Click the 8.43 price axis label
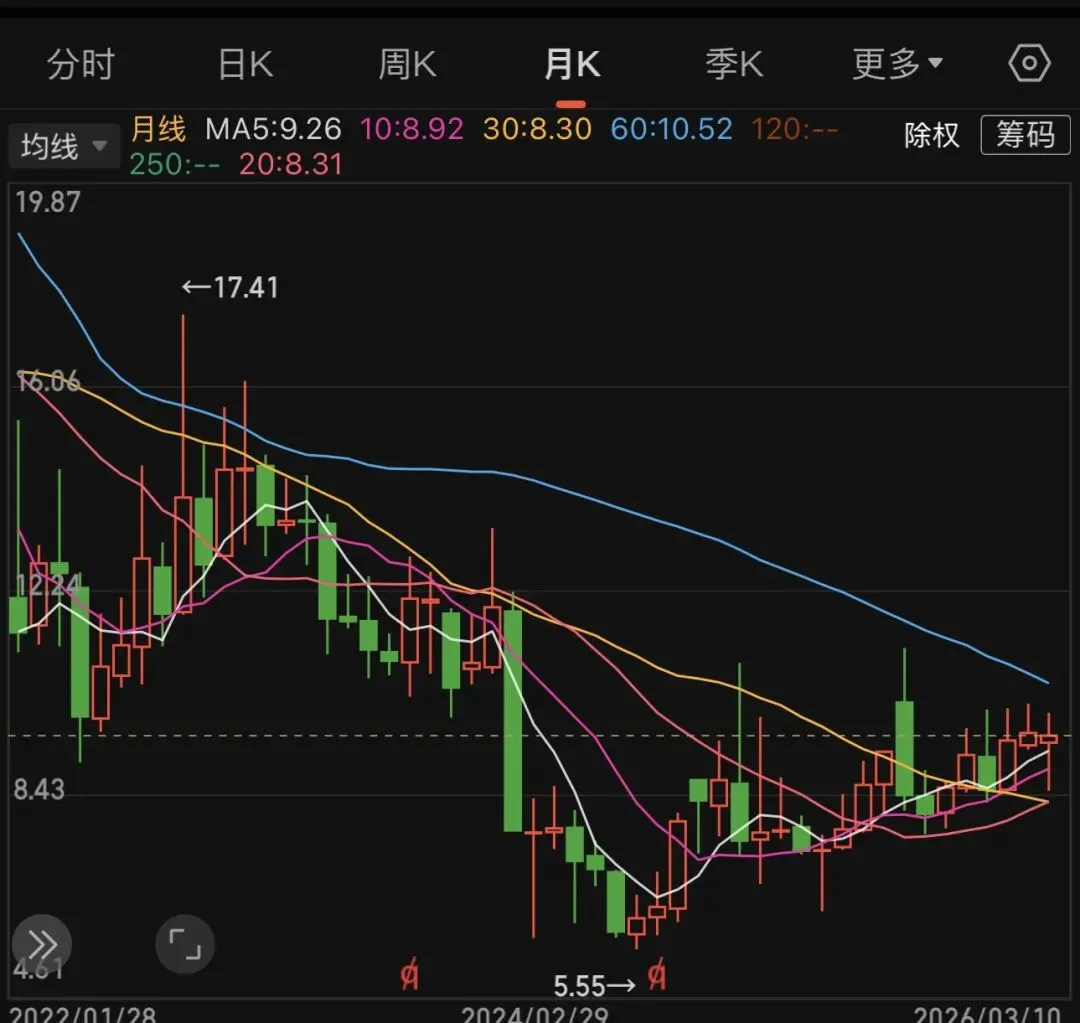This screenshot has height=1023, width=1080. pyautogui.click(x=39, y=789)
